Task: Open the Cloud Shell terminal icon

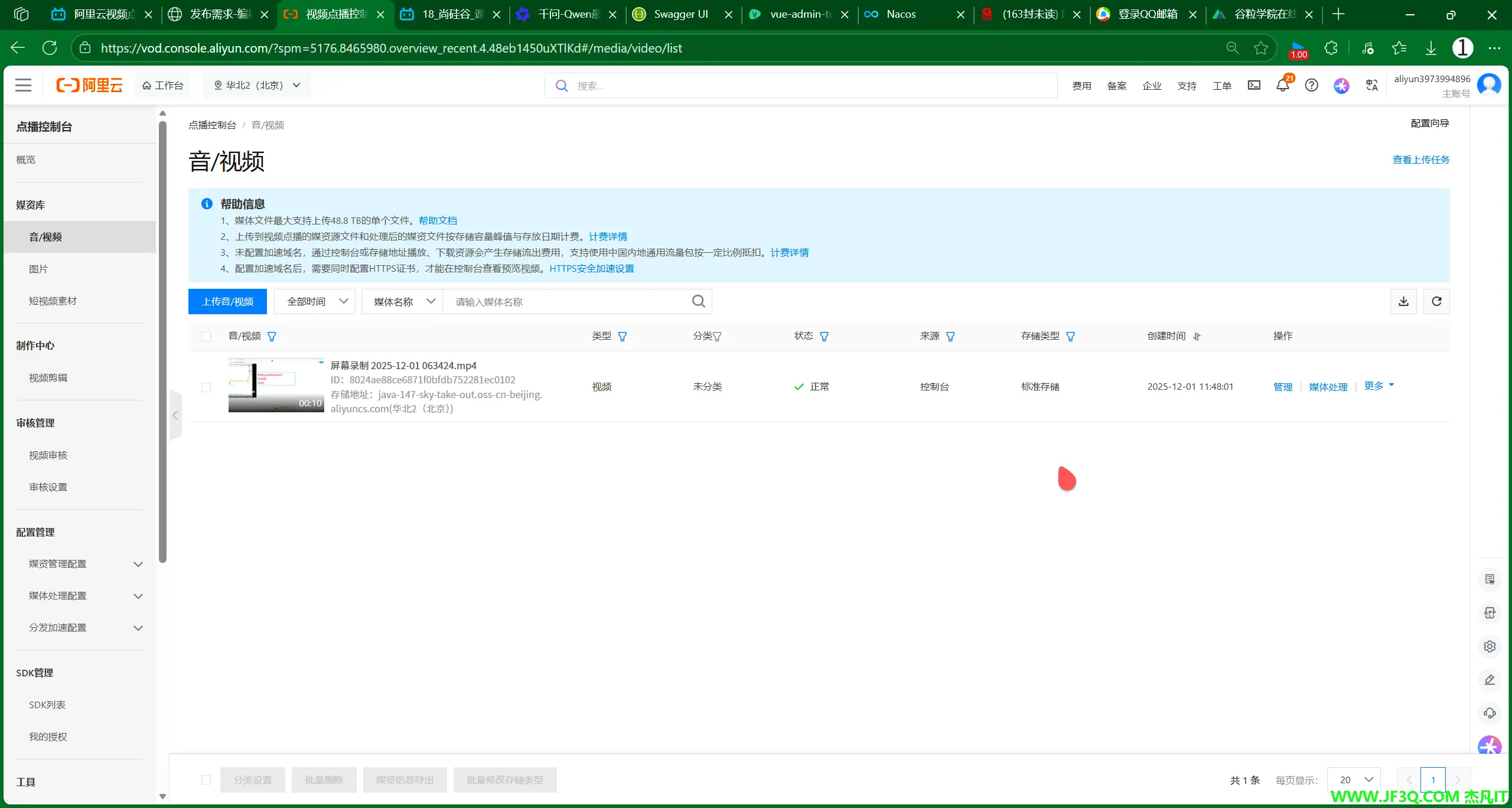Action: pyautogui.click(x=1254, y=86)
